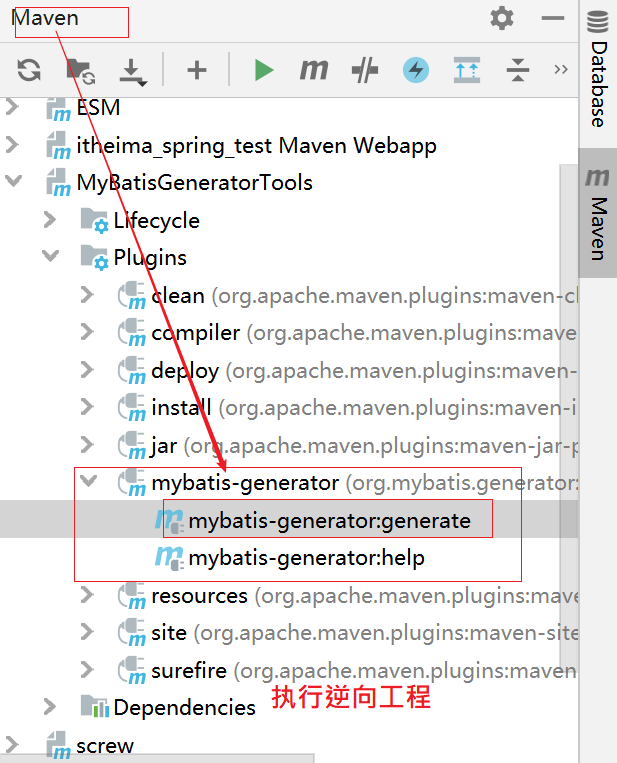The width and height of the screenshot is (617, 763).
Task: Expand the screw project node
Action: [x=13, y=745]
